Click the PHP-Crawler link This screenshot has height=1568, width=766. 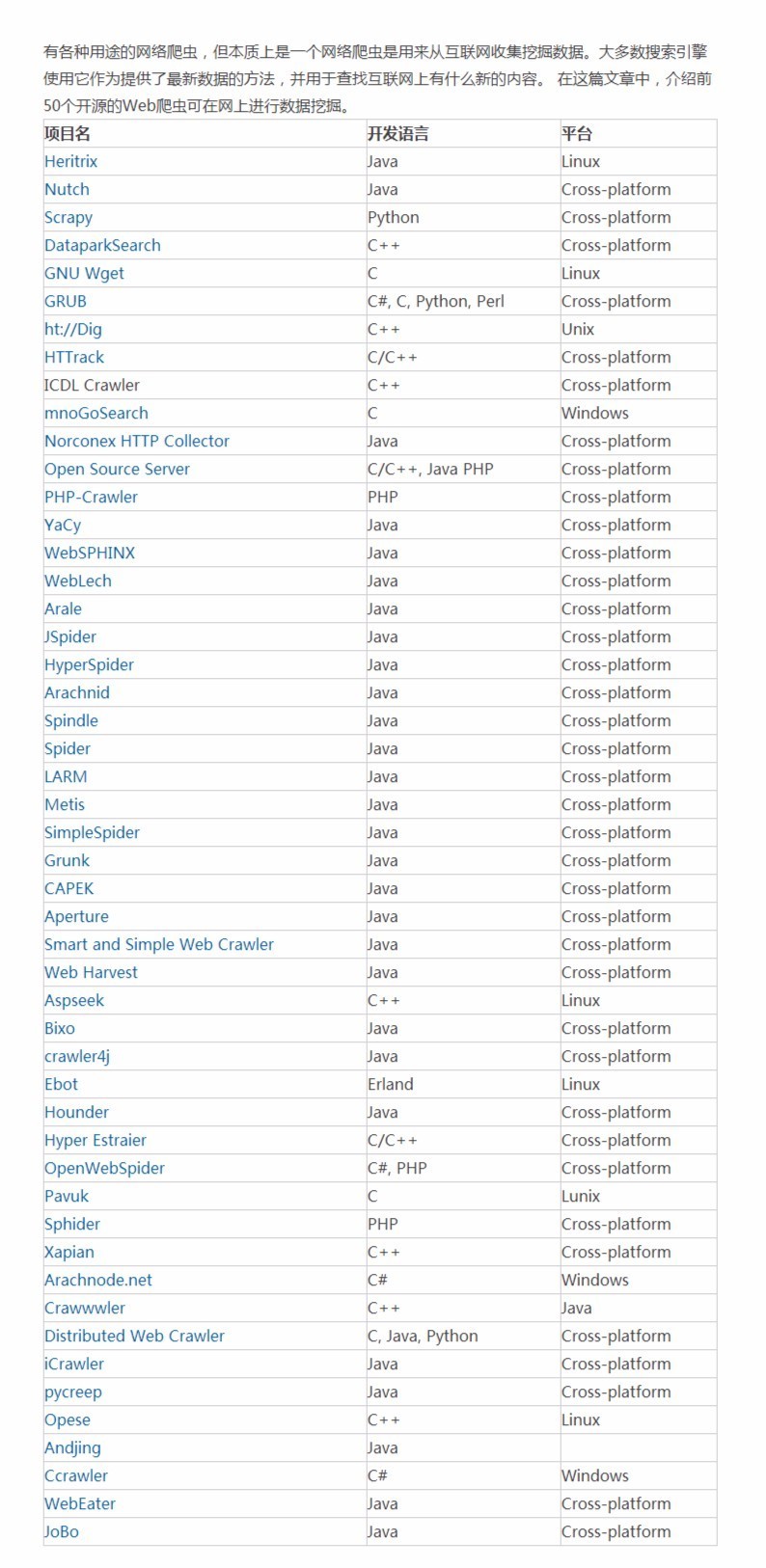(91, 497)
